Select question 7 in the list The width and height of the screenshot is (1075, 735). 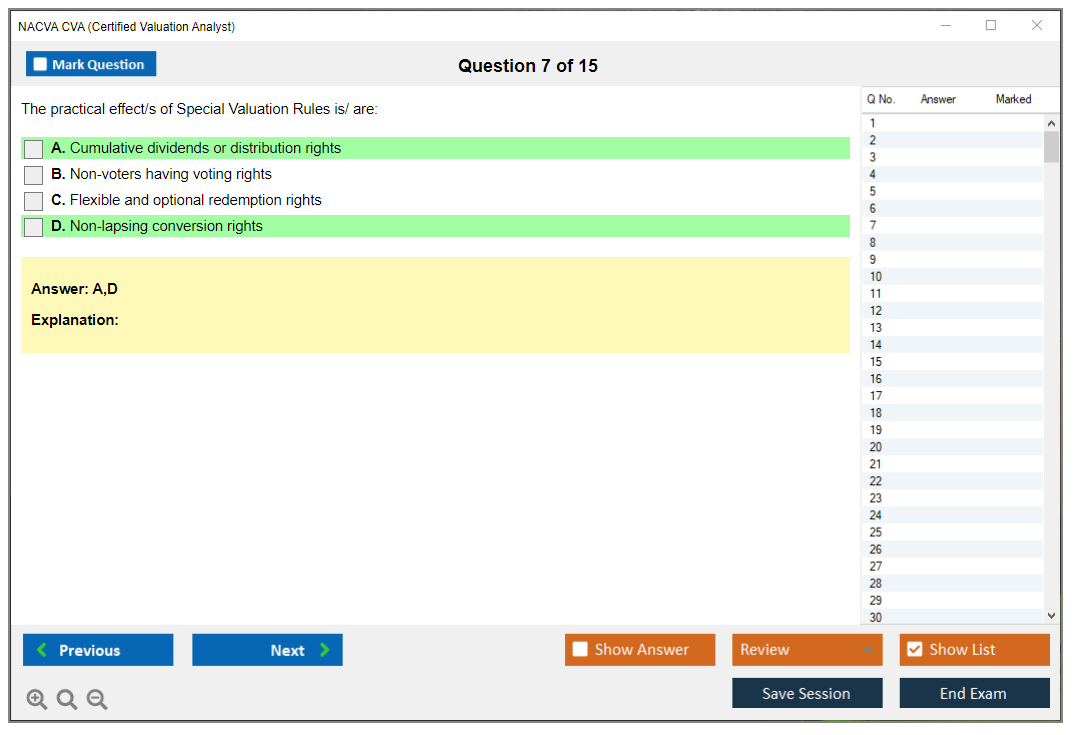(x=873, y=225)
